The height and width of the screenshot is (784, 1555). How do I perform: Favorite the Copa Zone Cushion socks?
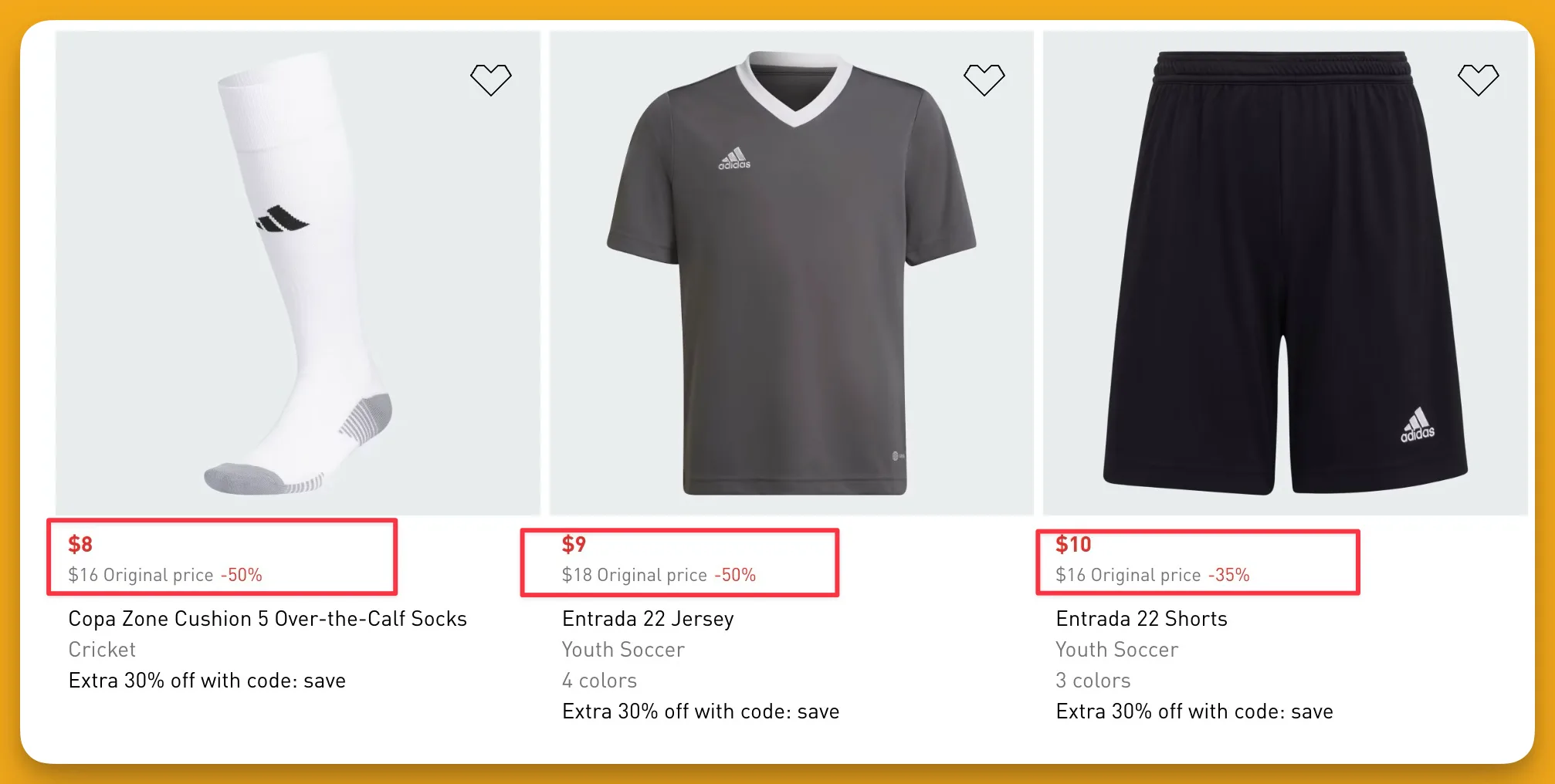point(491,79)
